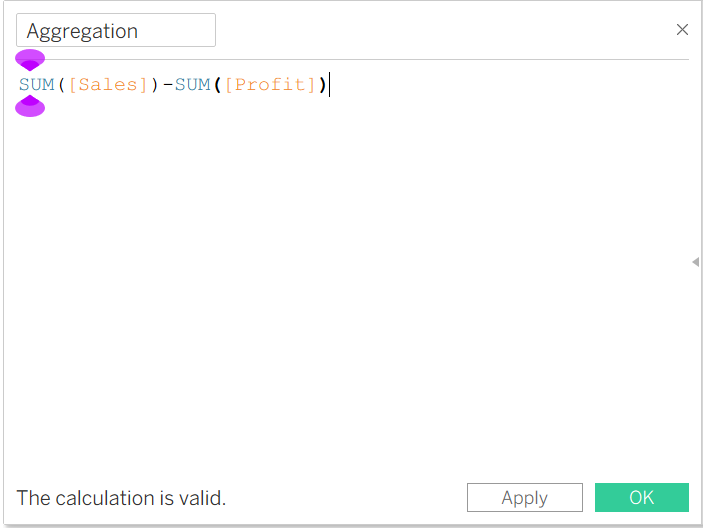Click the Apply button
The image size is (703, 528).
click(525, 497)
